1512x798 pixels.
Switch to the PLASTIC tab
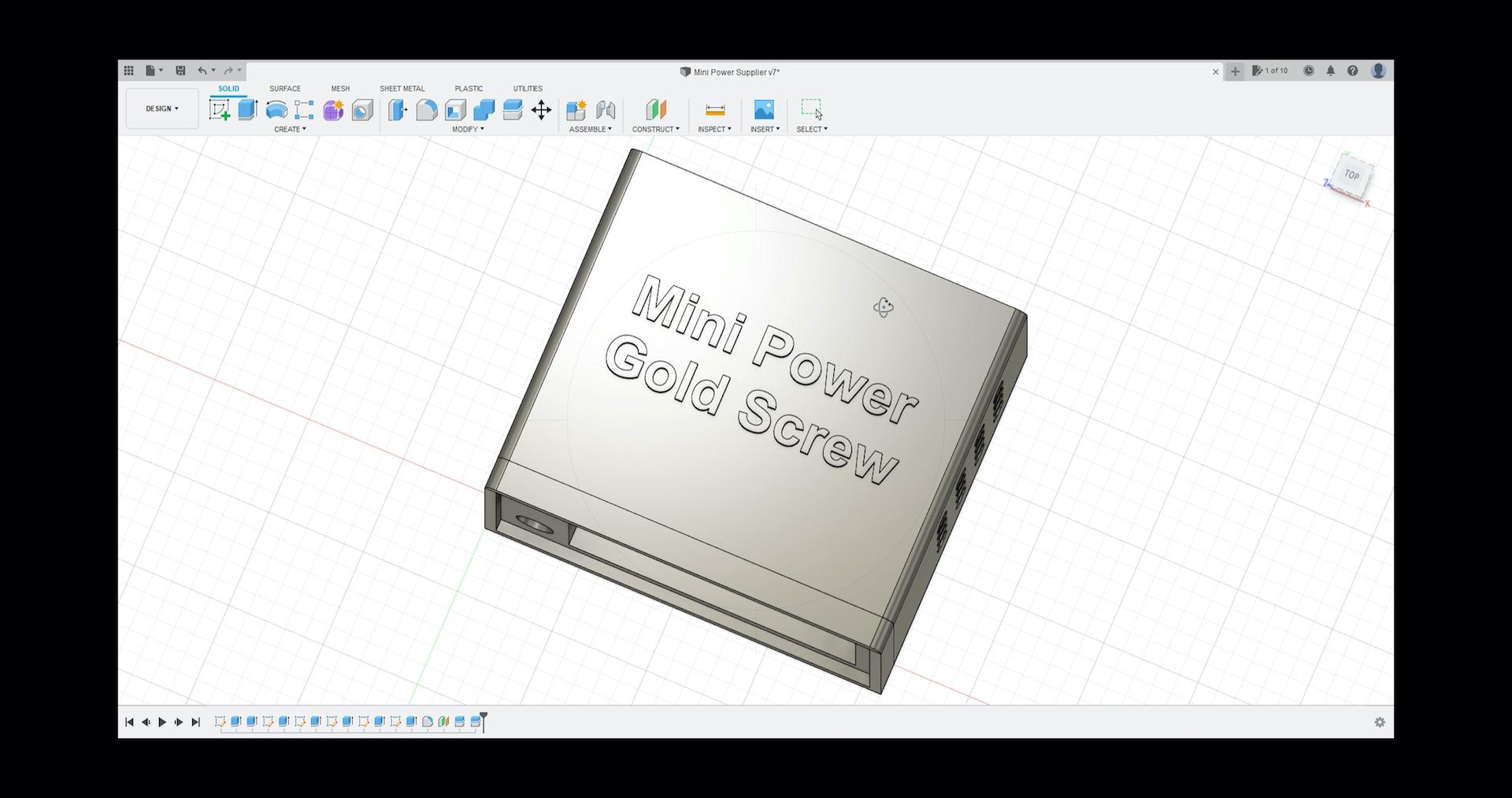[x=469, y=89]
